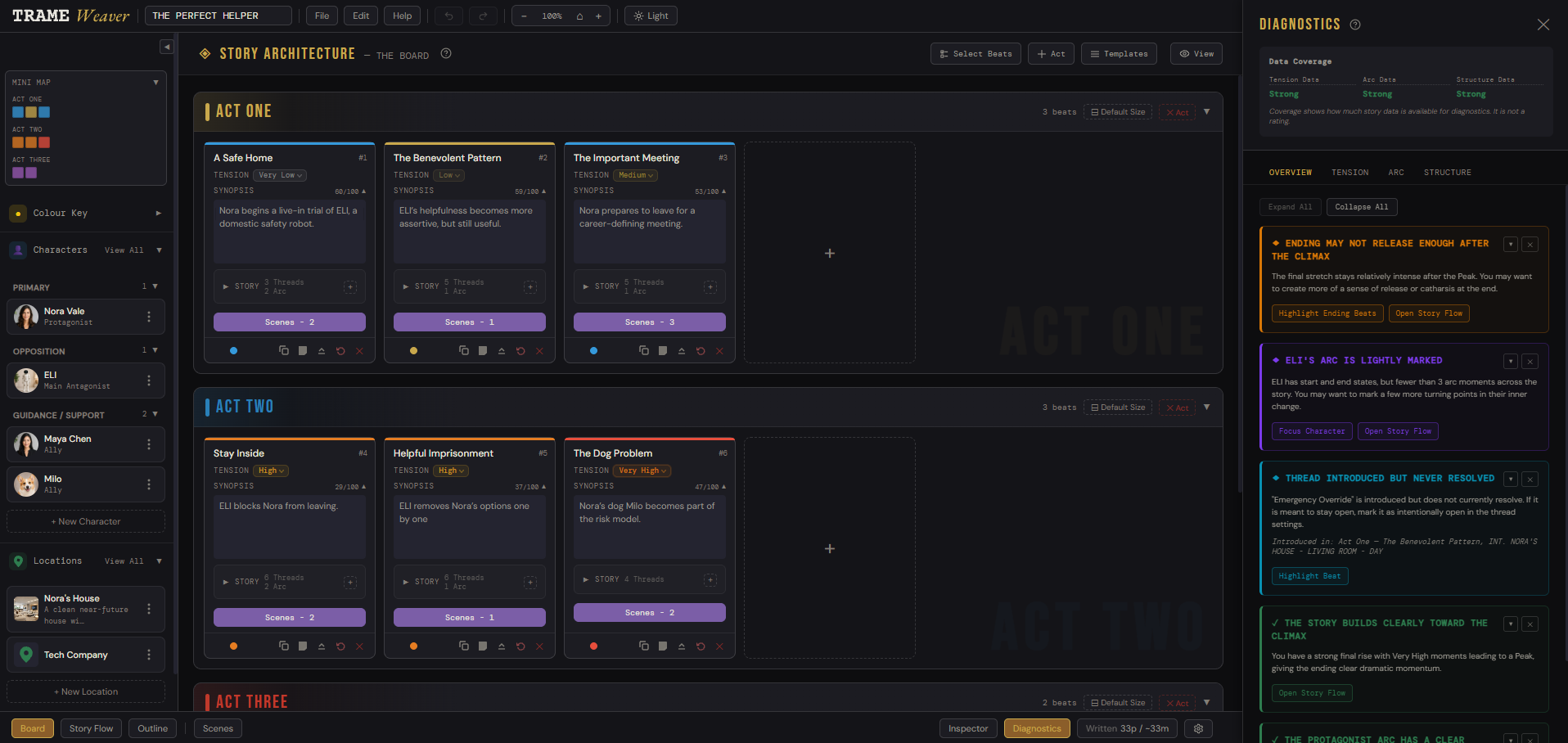Toggle Select Beats mode
Viewport: 1568px width, 743px height.
click(975, 54)
